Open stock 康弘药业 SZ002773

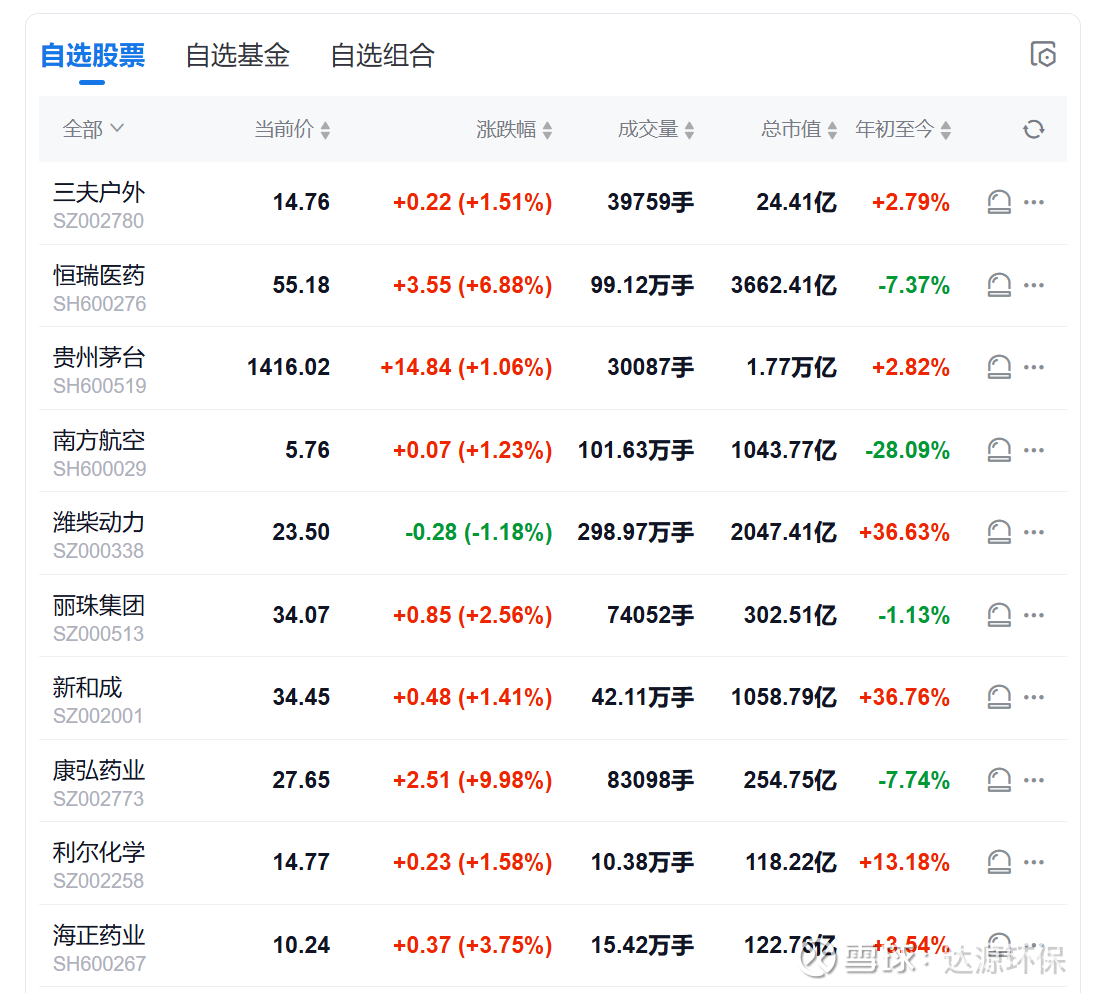pos(99,782)
